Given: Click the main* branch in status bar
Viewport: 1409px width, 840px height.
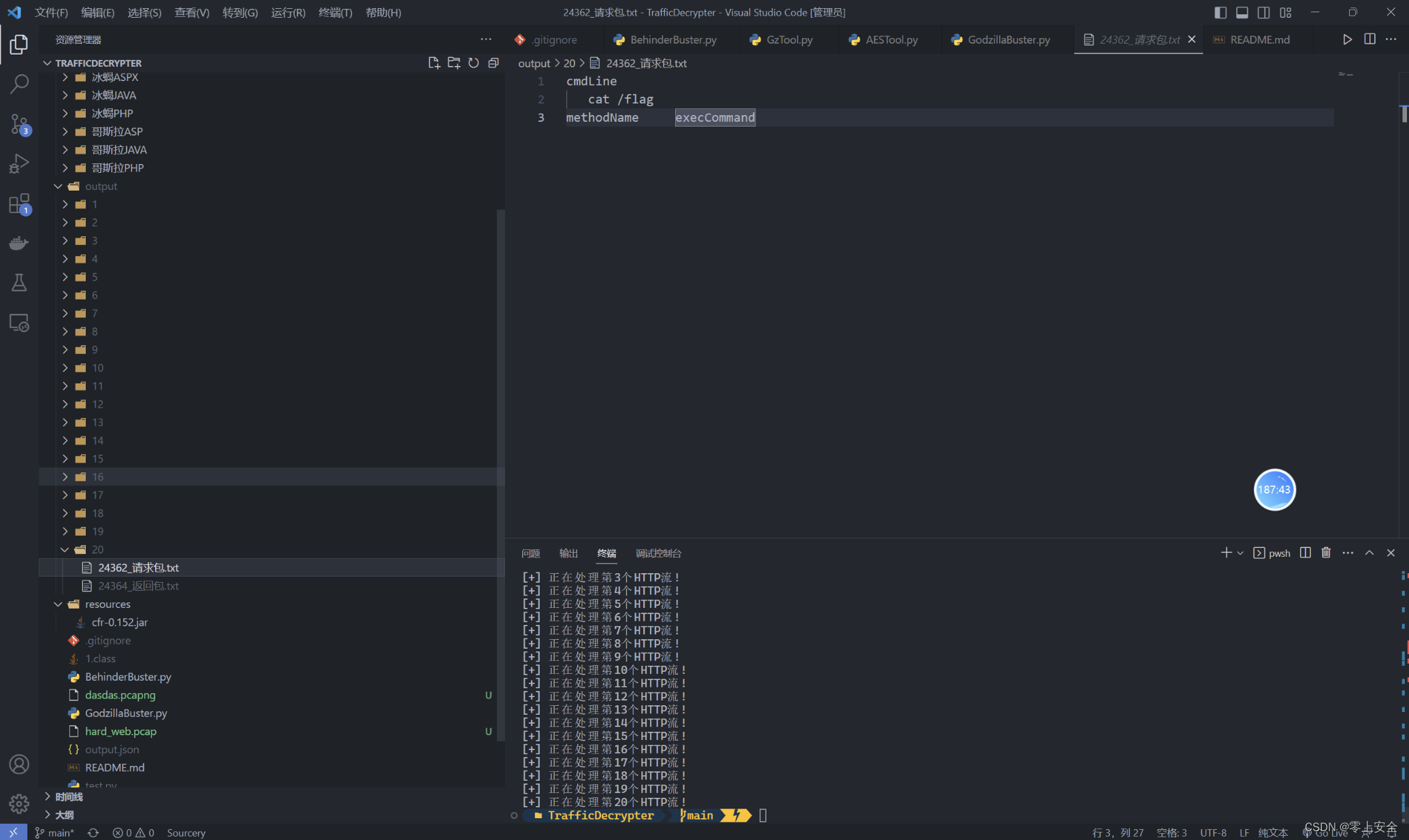Looking at the screenshot, I should coord(54,833).
